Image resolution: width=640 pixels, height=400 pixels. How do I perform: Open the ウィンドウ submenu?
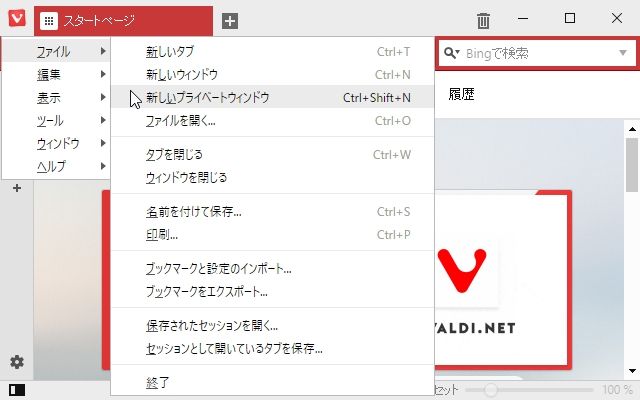56,143
